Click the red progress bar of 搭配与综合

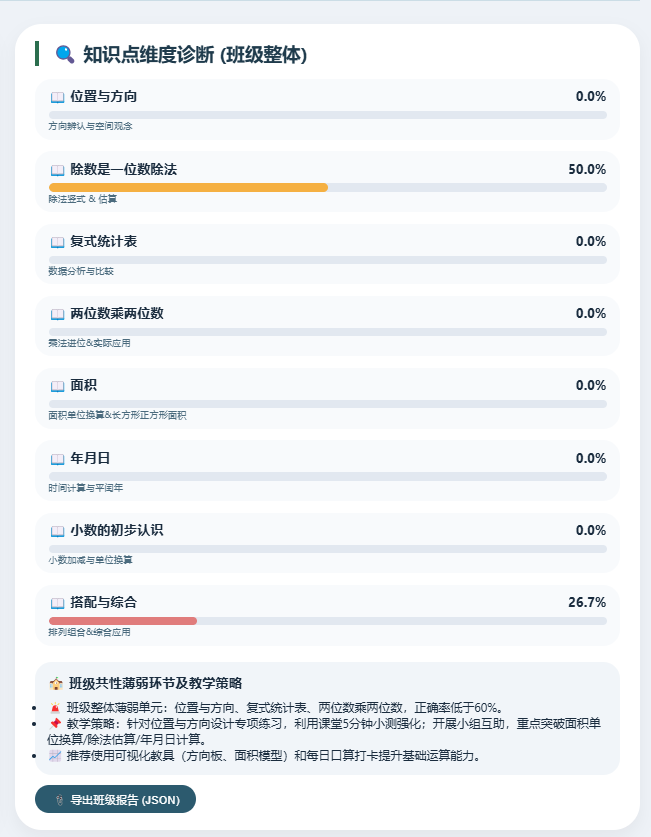tap(120, 619)
